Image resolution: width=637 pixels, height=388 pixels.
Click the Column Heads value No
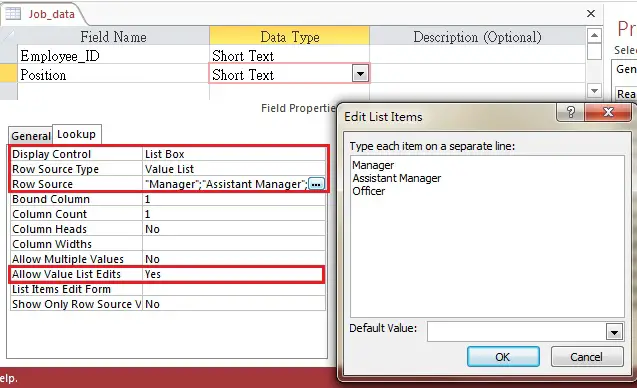click(x=234, y=229)
